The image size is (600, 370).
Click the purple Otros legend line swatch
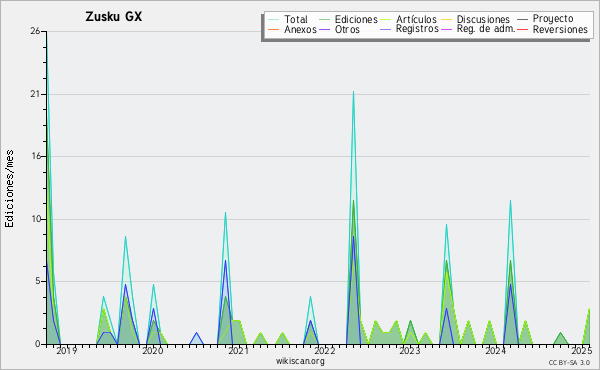point(324,29)
